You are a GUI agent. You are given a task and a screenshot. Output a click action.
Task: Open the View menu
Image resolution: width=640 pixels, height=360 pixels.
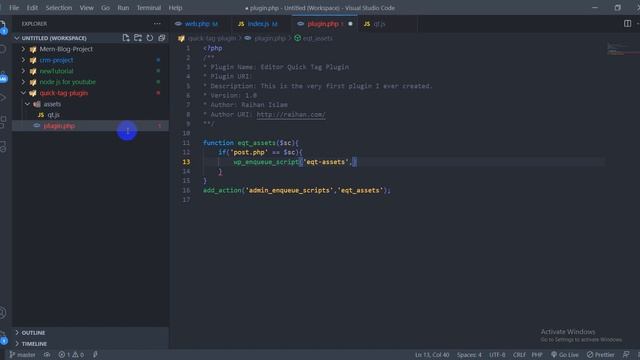(87, 8)
